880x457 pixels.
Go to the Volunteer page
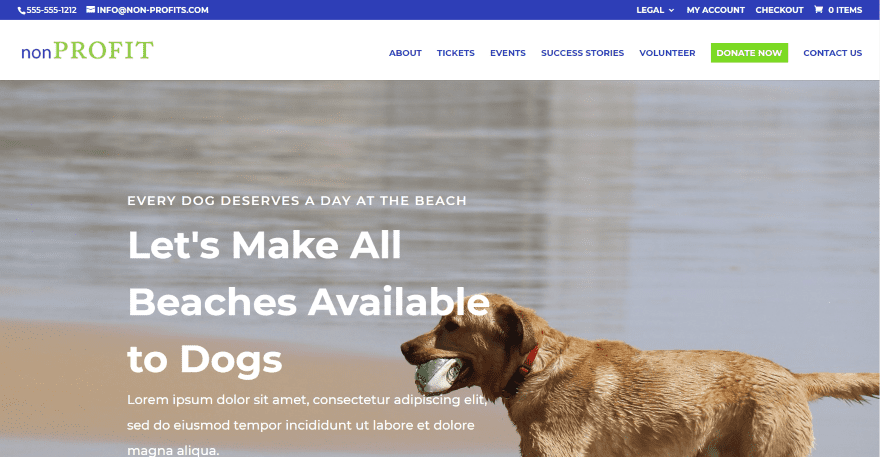click(x=667, y=53)
